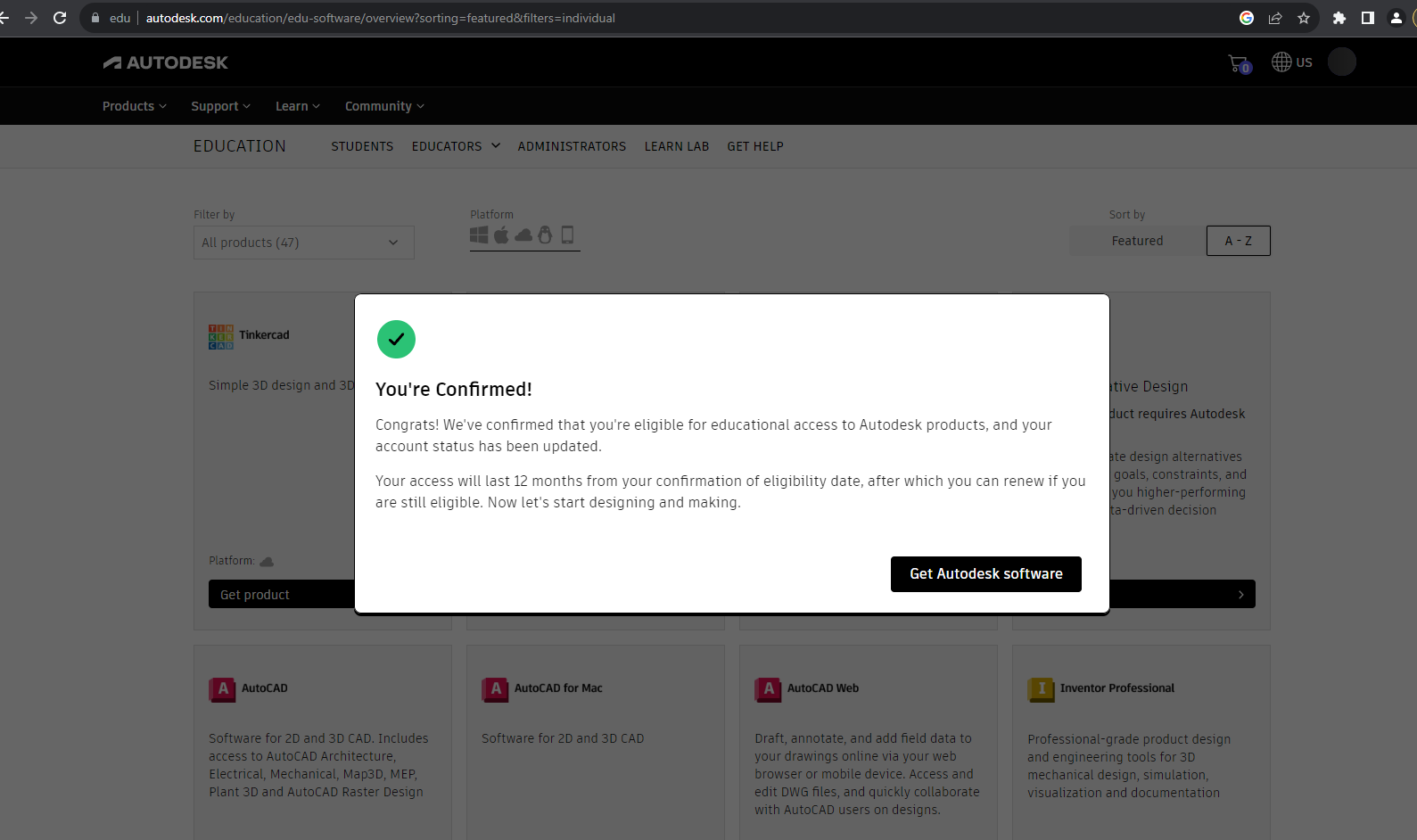Expand the Community menu
This screenshot has width=1417, height=840.
[x=384, y=106]
